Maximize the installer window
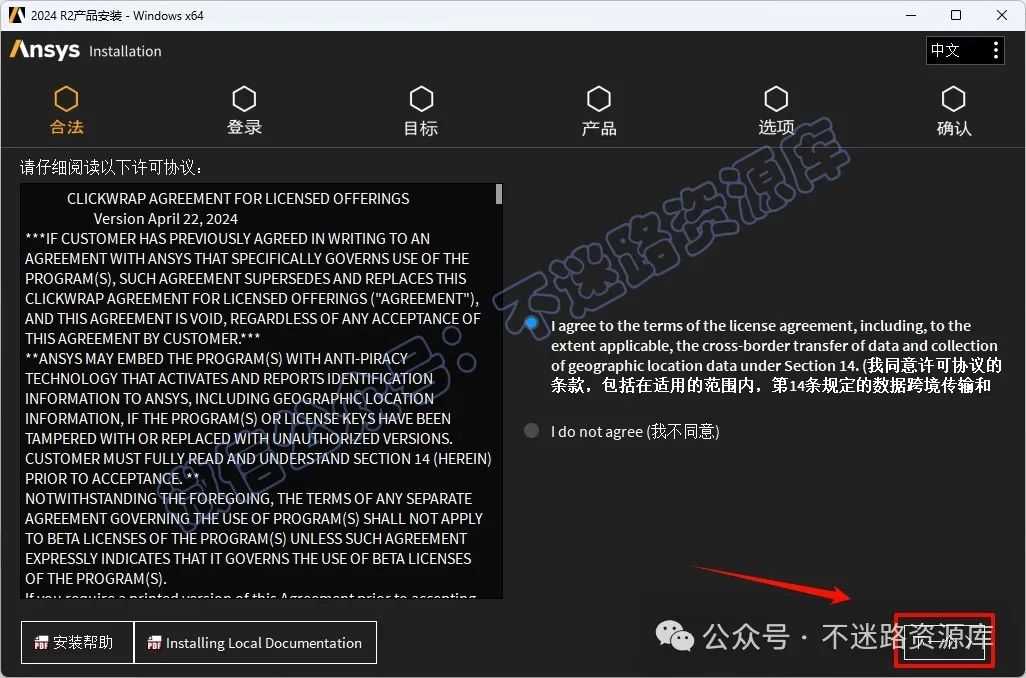1026x678 pixels. pos(956,15)
